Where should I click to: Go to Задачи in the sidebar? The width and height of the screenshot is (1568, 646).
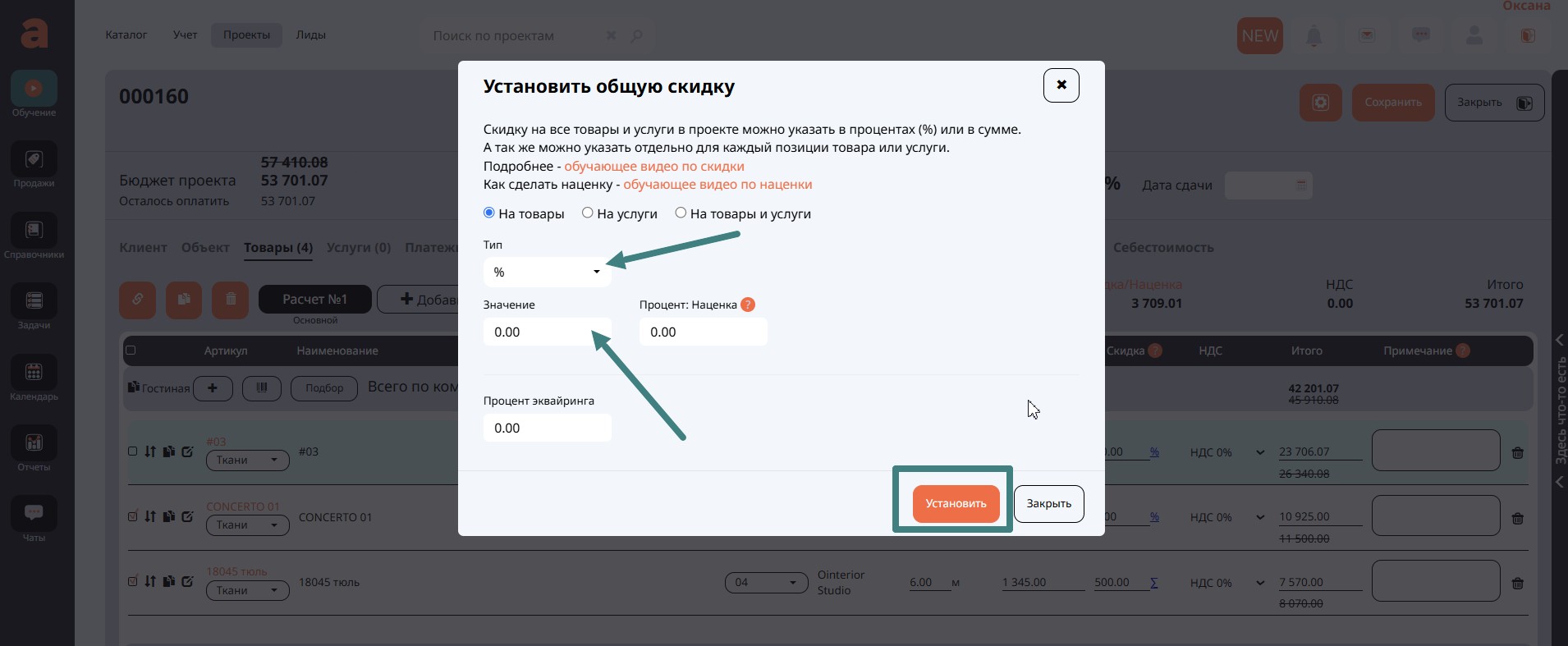coord(34,301)
